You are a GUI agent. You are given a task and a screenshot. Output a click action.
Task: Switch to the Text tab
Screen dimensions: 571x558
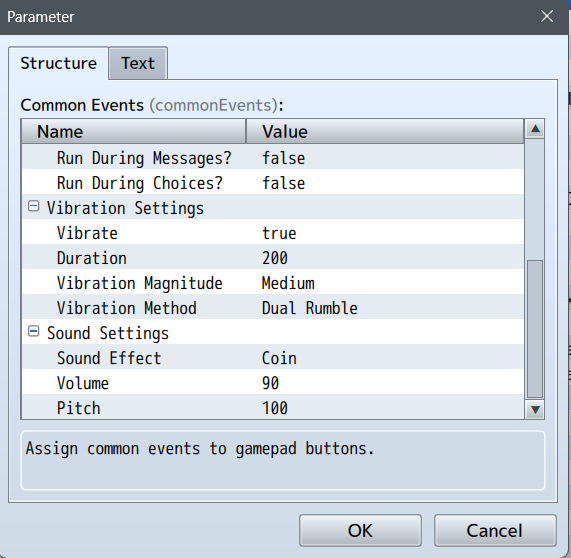point(138,63)
